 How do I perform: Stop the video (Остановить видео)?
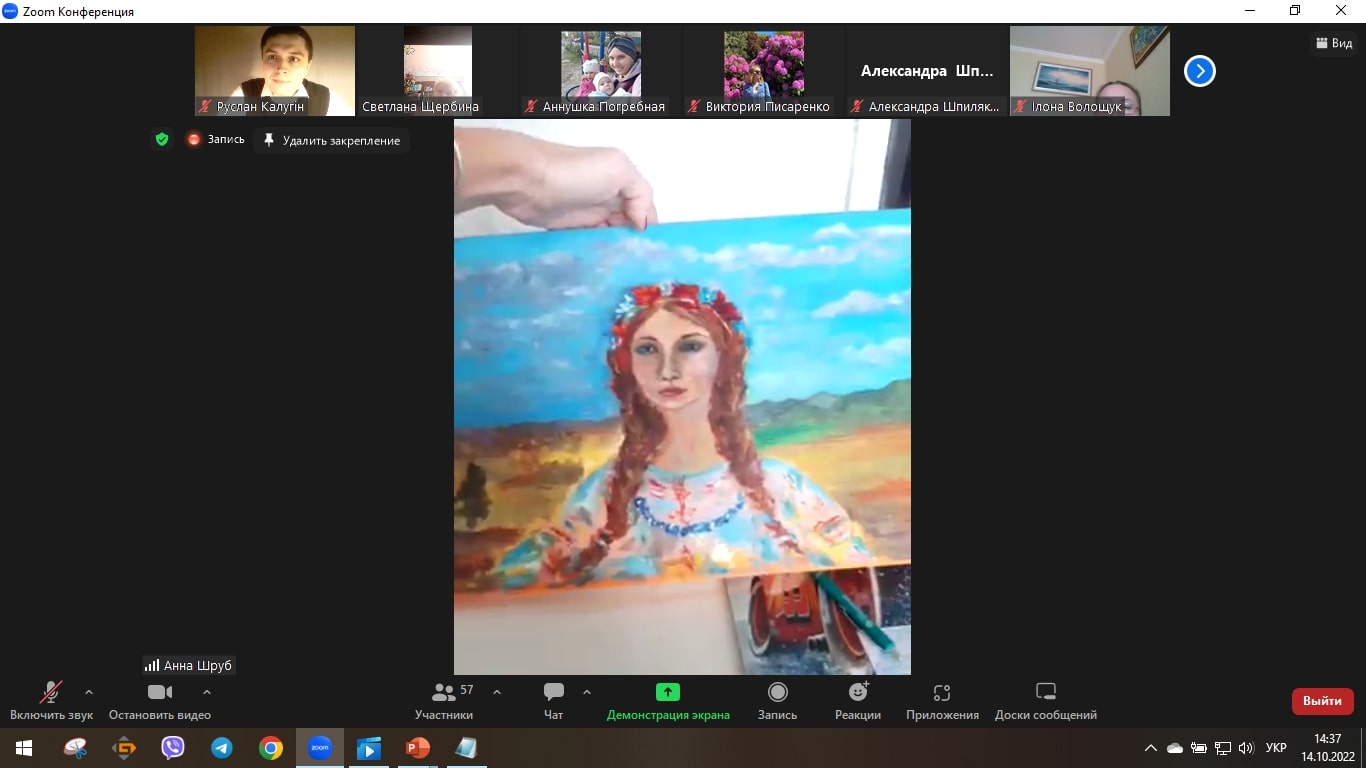(x=159, y=700)
